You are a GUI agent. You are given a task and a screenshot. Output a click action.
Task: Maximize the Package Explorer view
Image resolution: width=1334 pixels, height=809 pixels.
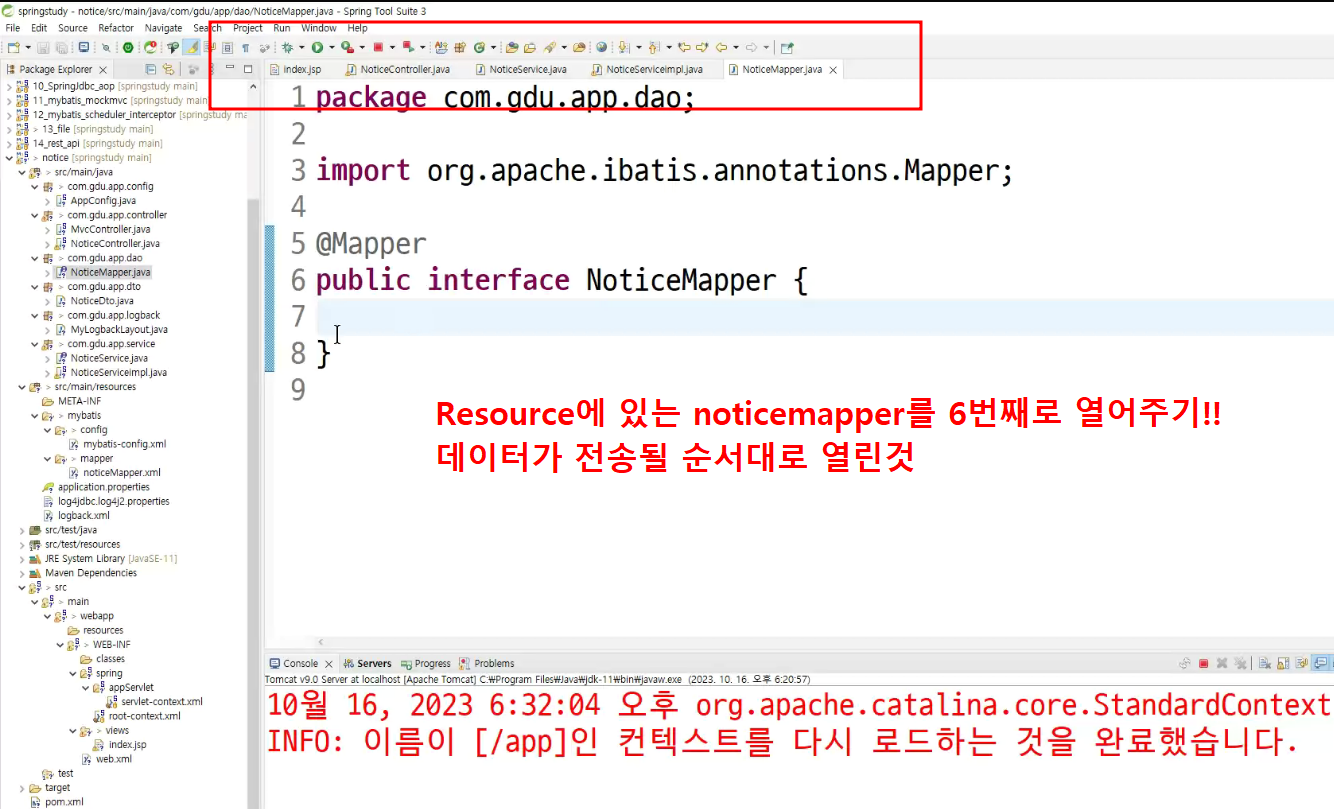pos(248,69)
